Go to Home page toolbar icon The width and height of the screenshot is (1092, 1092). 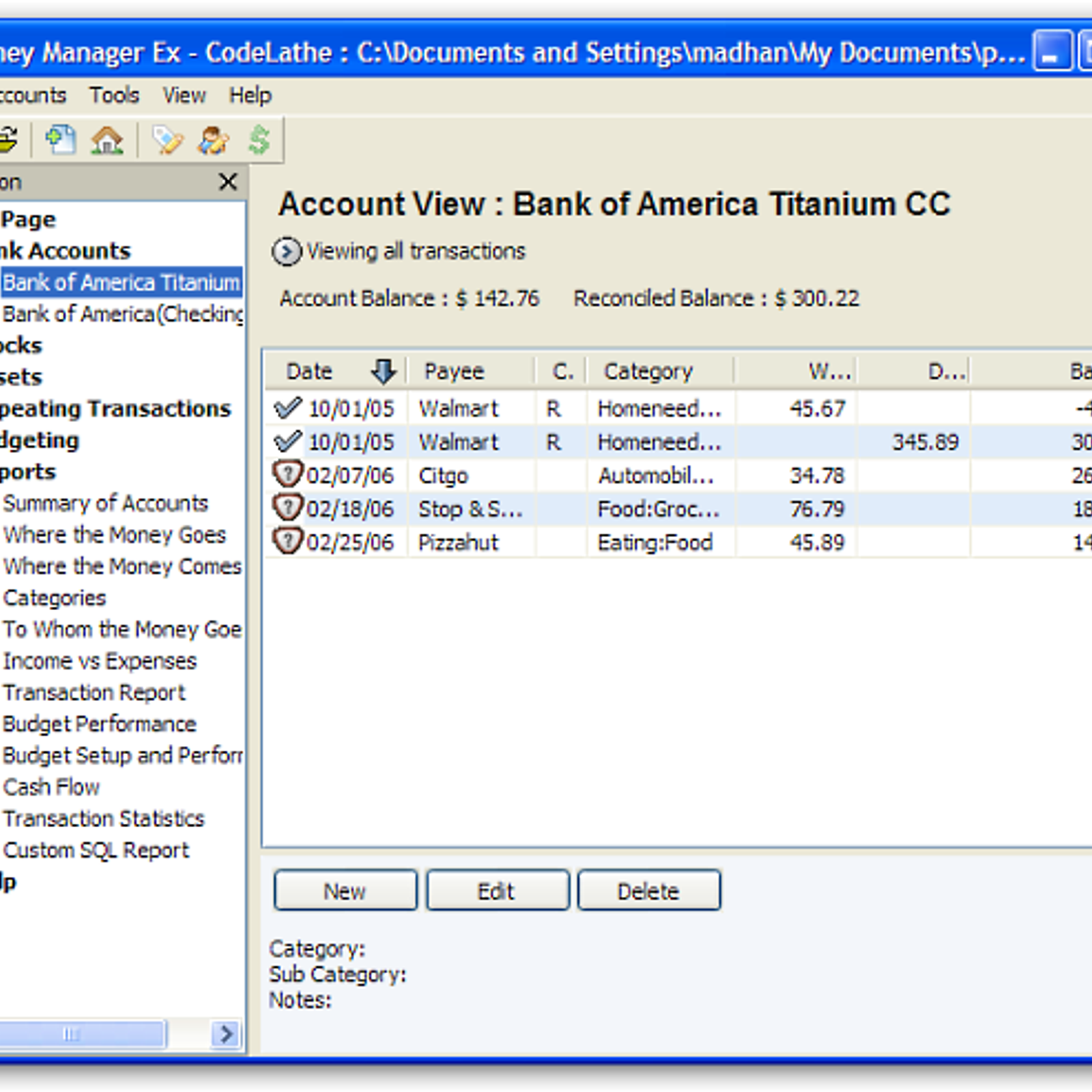[x=107, y=140]
